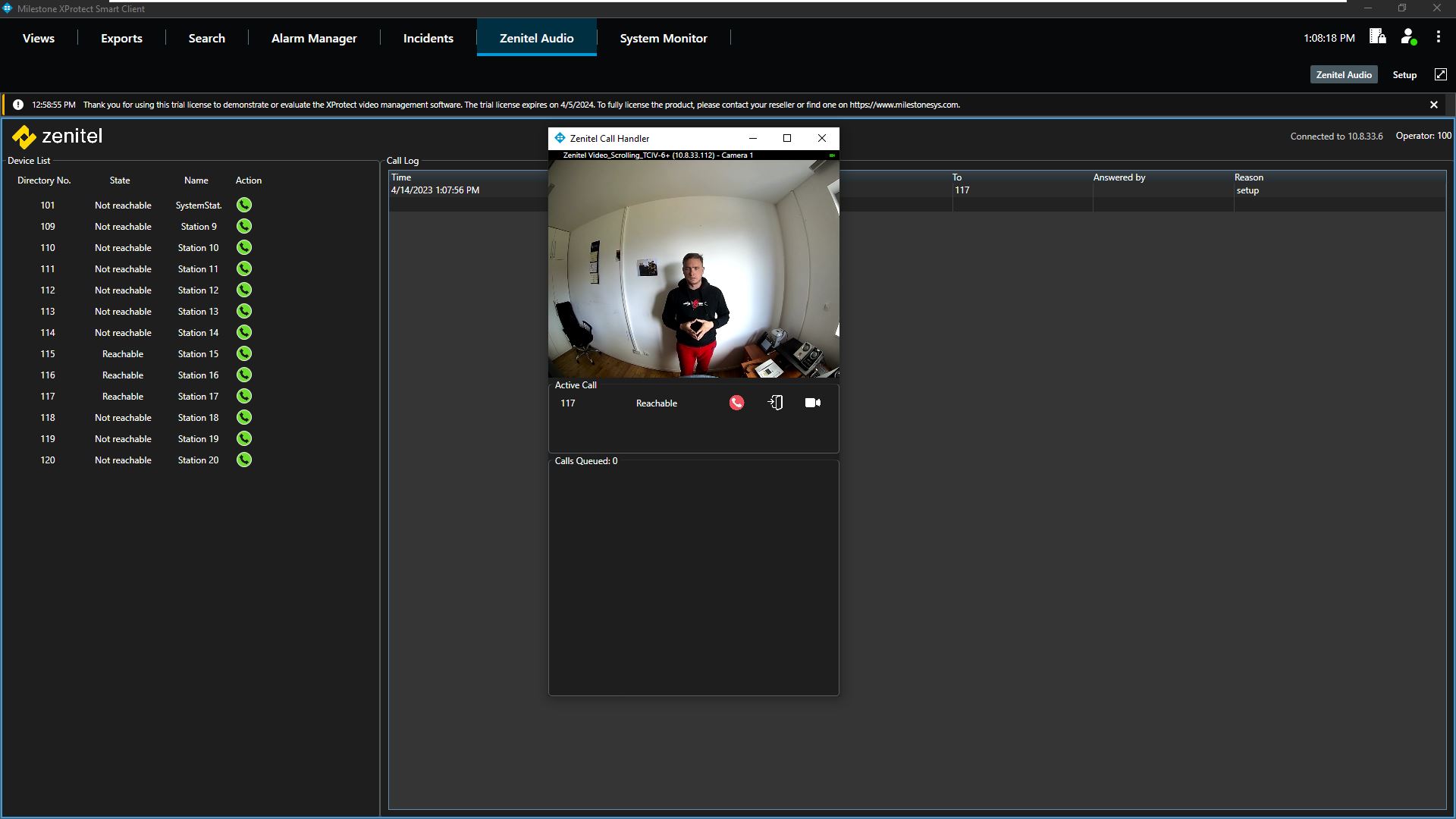Open the three-dot settings menu
Viewport: 1456px width, 819px height.
click(x=1438, y=37)
